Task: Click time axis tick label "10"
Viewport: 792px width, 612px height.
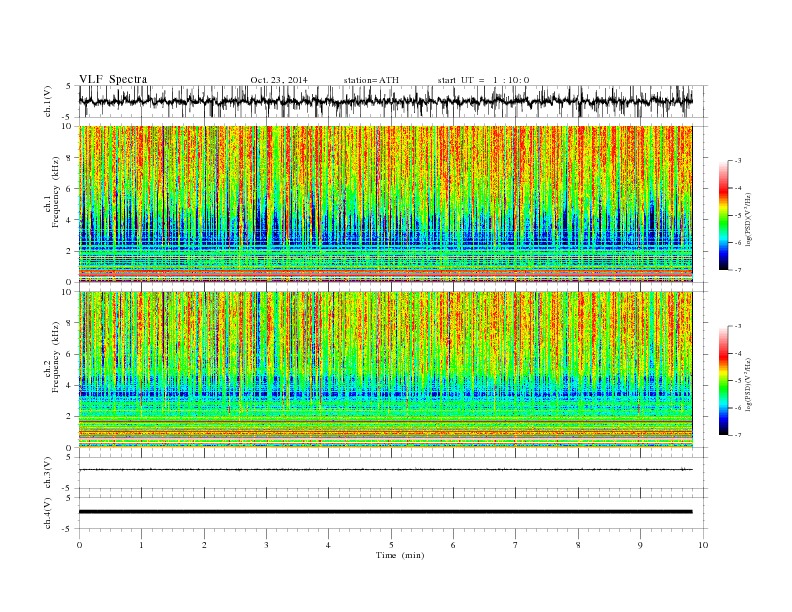Action: [703, 545]
